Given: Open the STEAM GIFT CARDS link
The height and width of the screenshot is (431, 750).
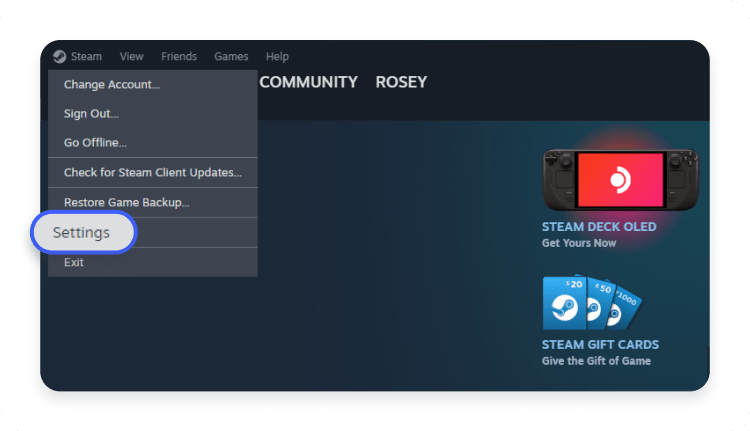Looking at the screenshot, I should pyautogui.click(x=600, y=344).
